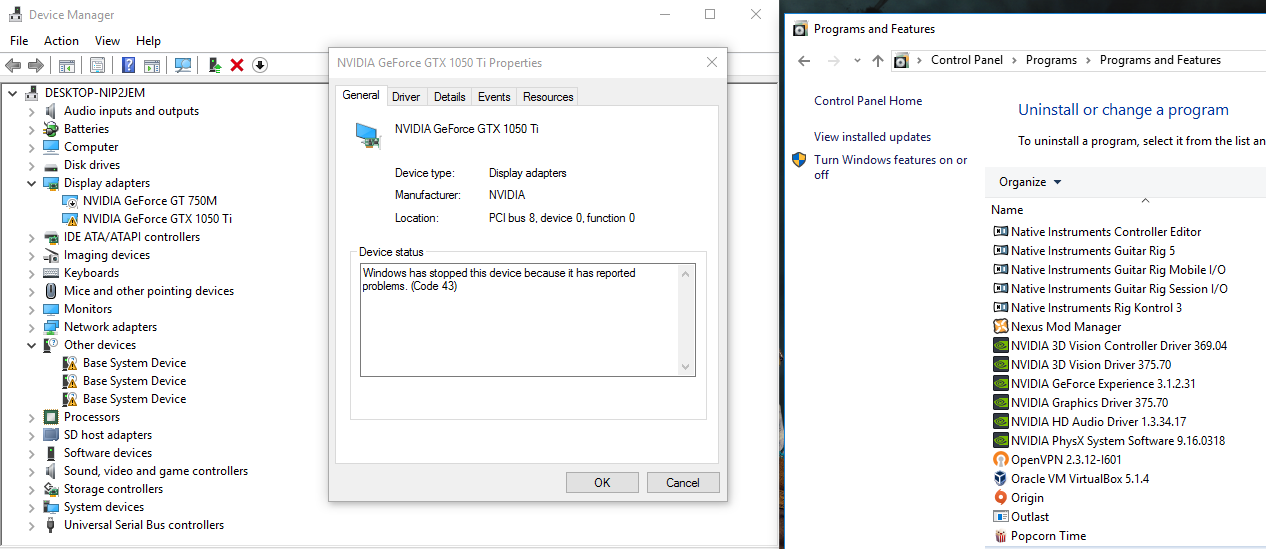Click OK in the Properties dialog
Image resolution: width=1266 pixels, height=549 pixels.
coord(602,482)
